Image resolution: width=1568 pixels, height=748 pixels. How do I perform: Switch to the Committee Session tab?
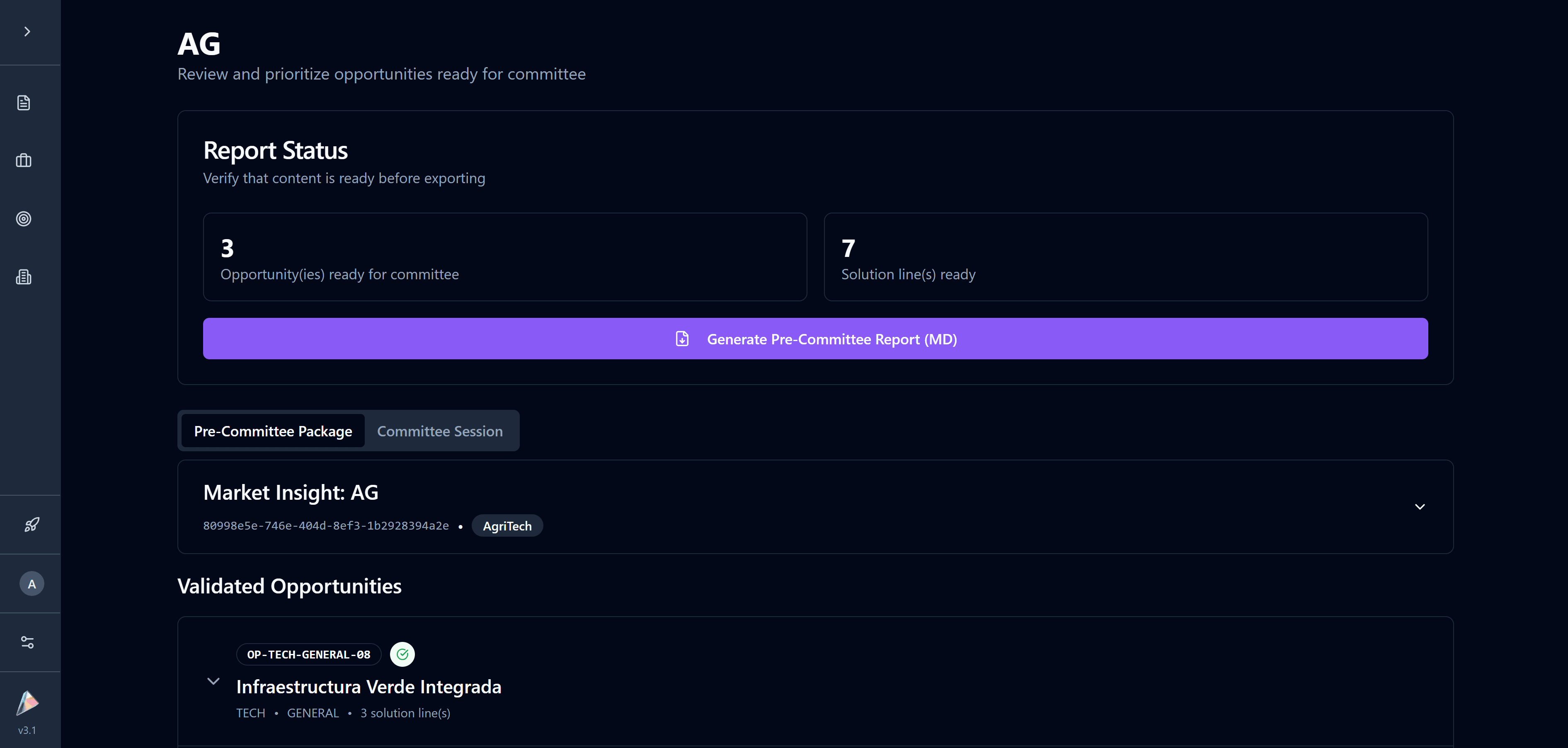coord(439,431)
